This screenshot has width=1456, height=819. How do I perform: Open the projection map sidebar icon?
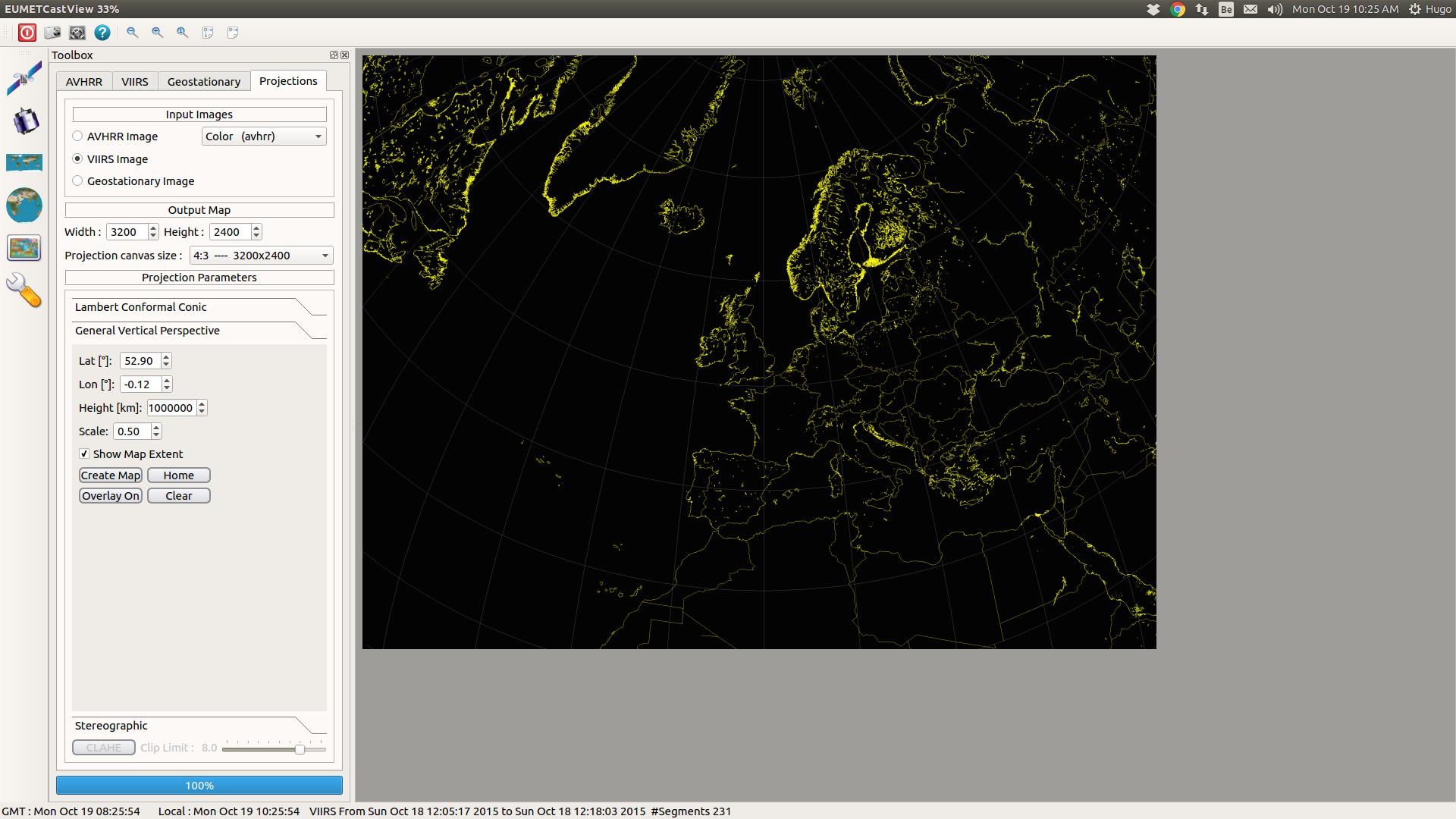24,248
